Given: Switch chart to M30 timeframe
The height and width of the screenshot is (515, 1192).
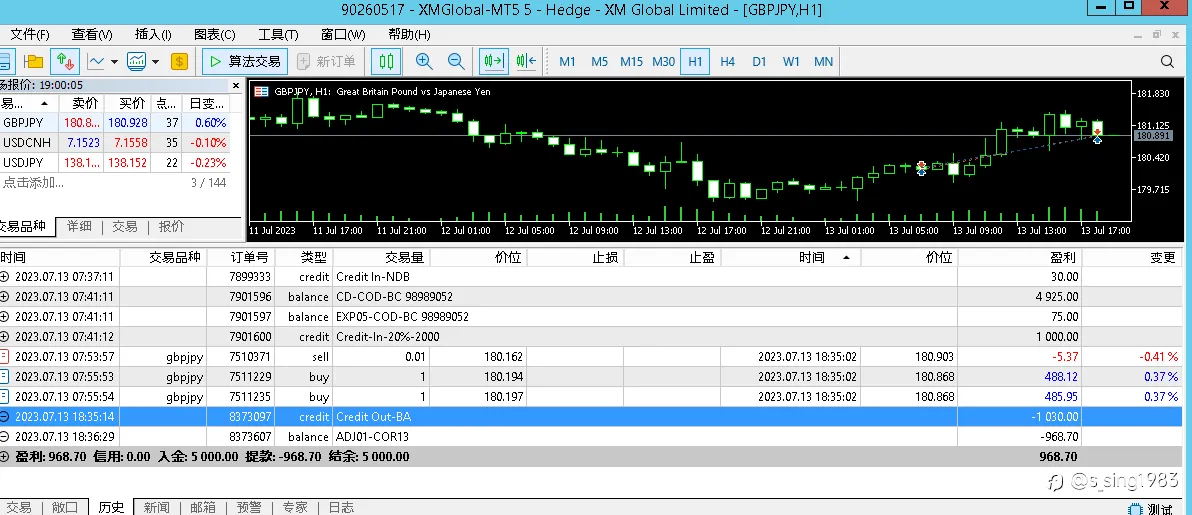Looking at the screenshot, I should point(663,62).
